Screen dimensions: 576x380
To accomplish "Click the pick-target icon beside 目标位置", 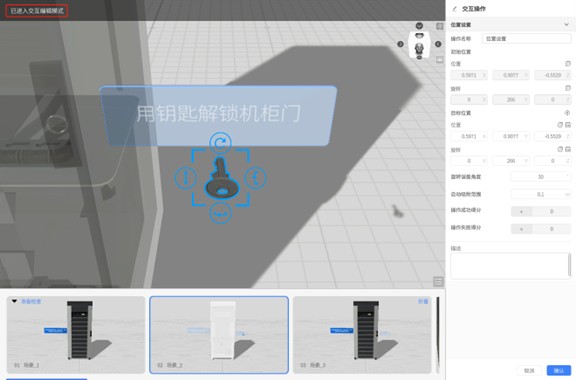I will point(568,112).
